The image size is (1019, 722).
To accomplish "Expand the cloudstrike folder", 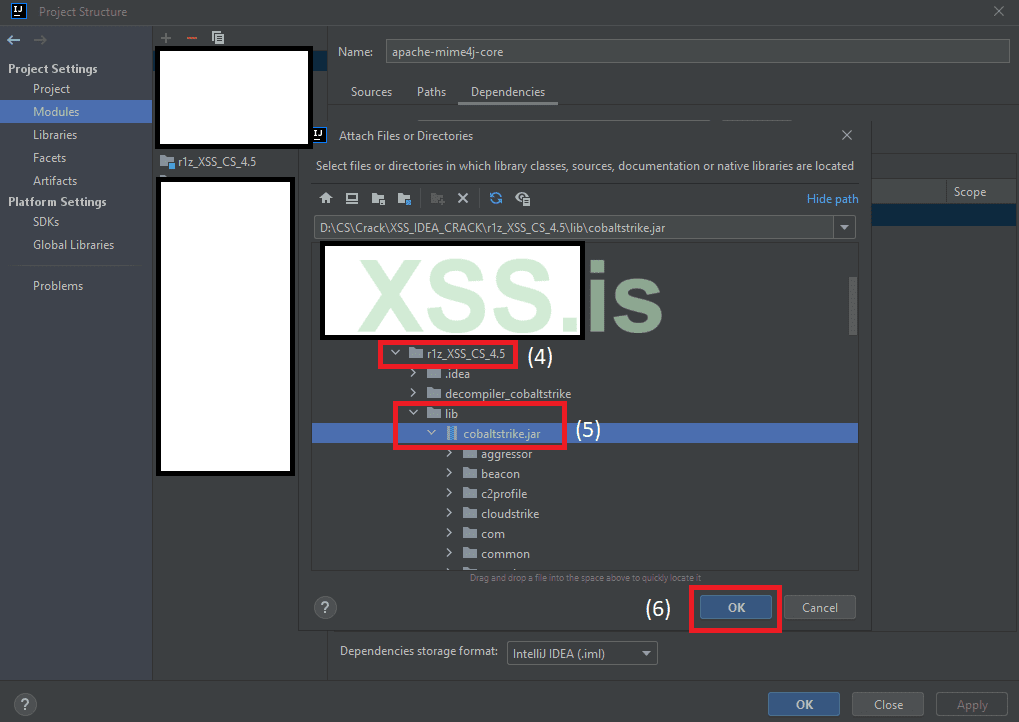I will coord(449,513).
